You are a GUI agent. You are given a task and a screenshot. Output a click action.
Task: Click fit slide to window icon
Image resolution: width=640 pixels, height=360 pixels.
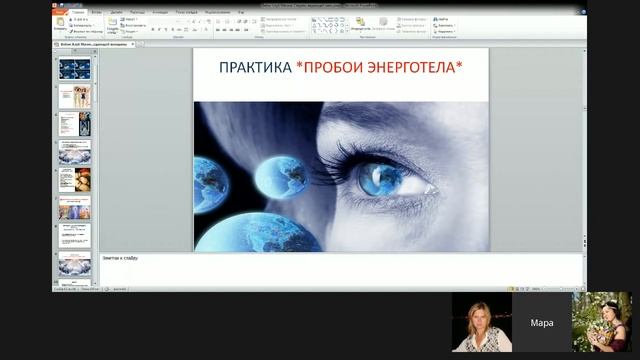(x=584, y=289)
